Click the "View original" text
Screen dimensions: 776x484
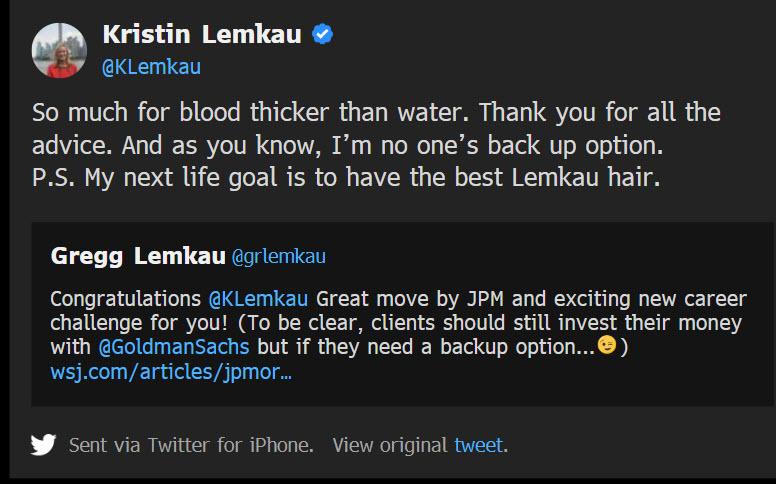(x=390, y=445)
